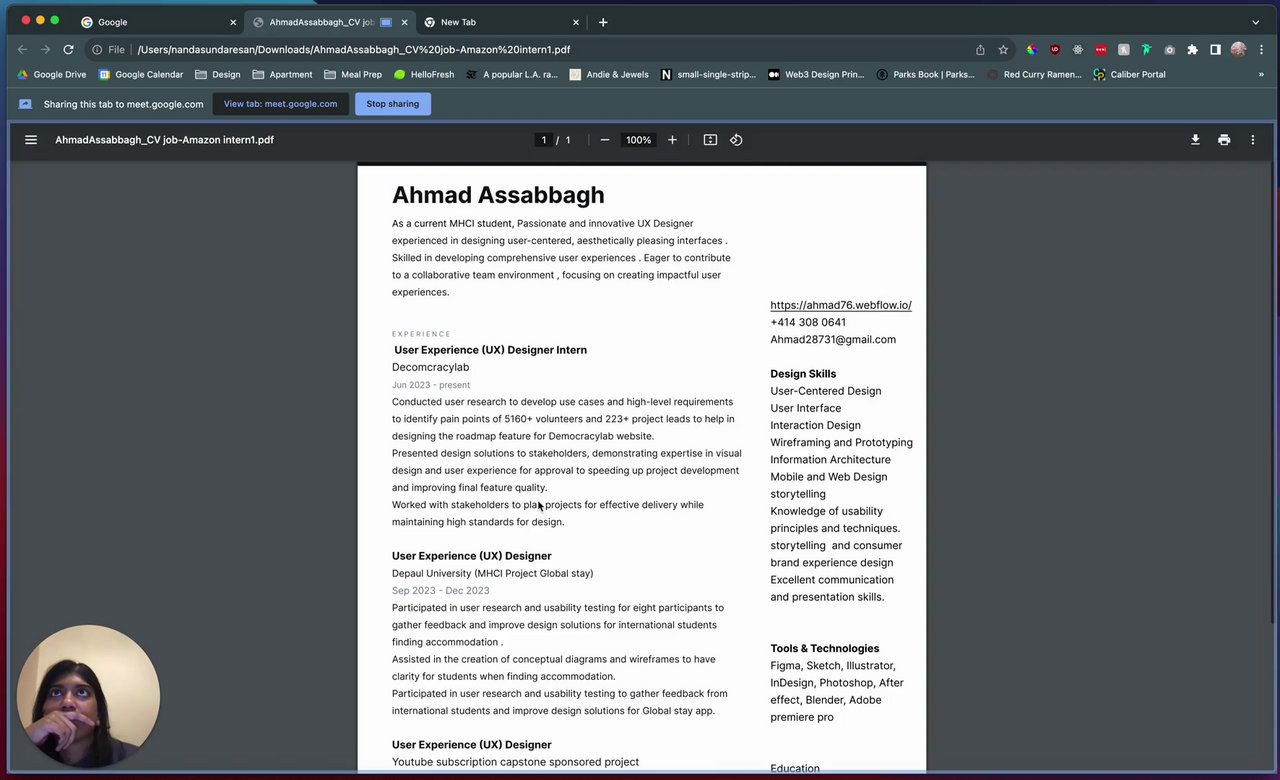The height and width of the screenshot is (780, 1280).
Task: Open the Google Drive bookmark
Action: [52, 74]
